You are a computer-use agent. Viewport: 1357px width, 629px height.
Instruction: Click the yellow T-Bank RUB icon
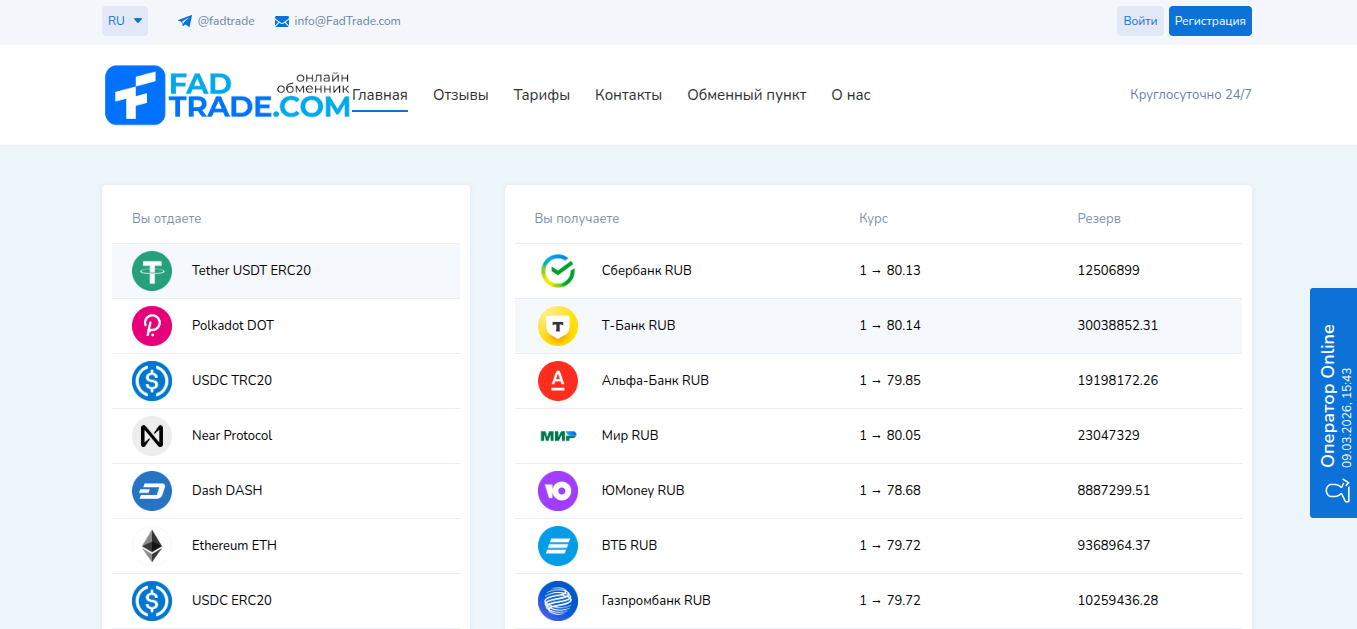tap(558, 325)
